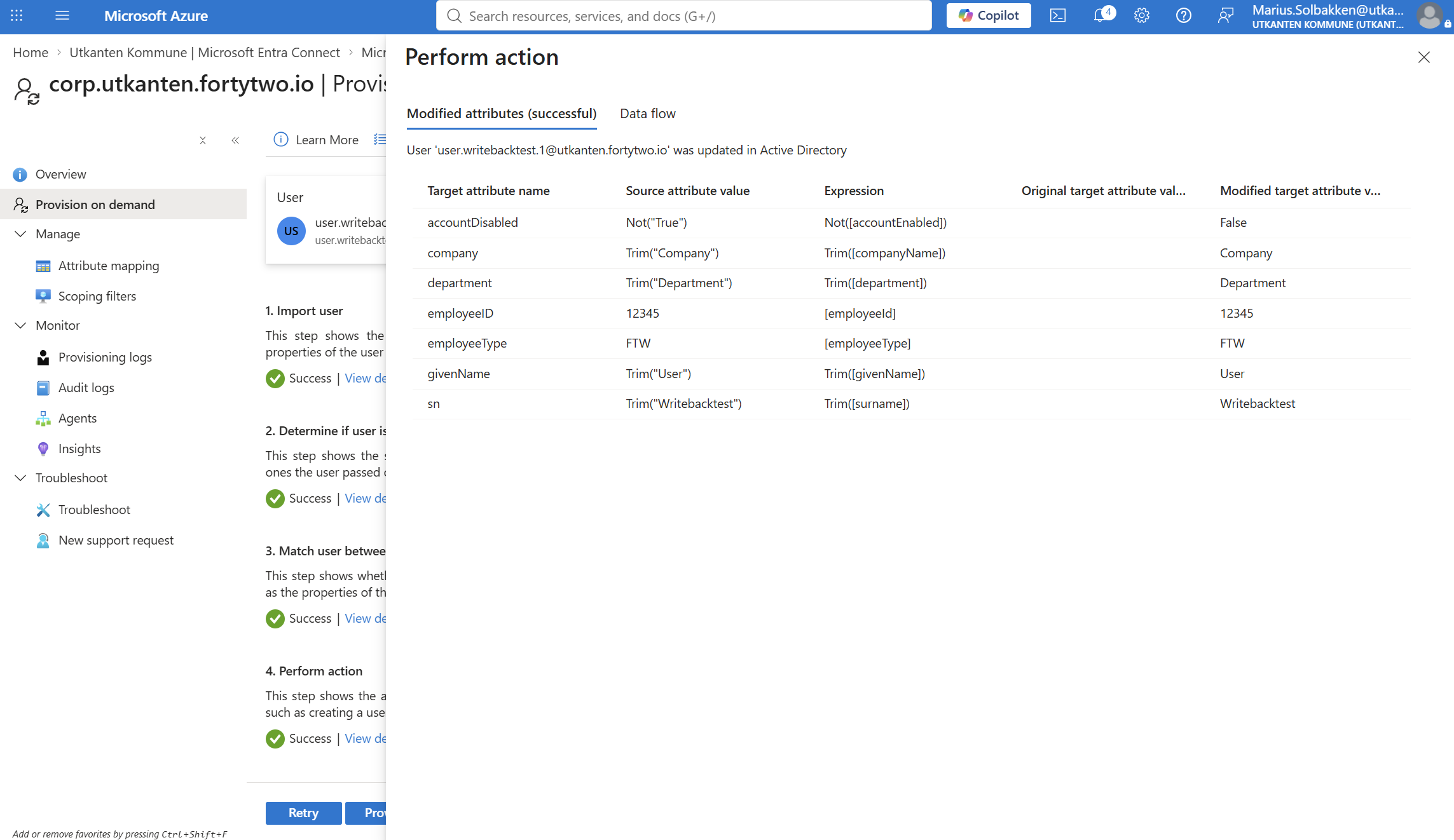Open portal settings gear
Screen dimensions: 1454x840
pyautogui.click(x=1141, y=15)
